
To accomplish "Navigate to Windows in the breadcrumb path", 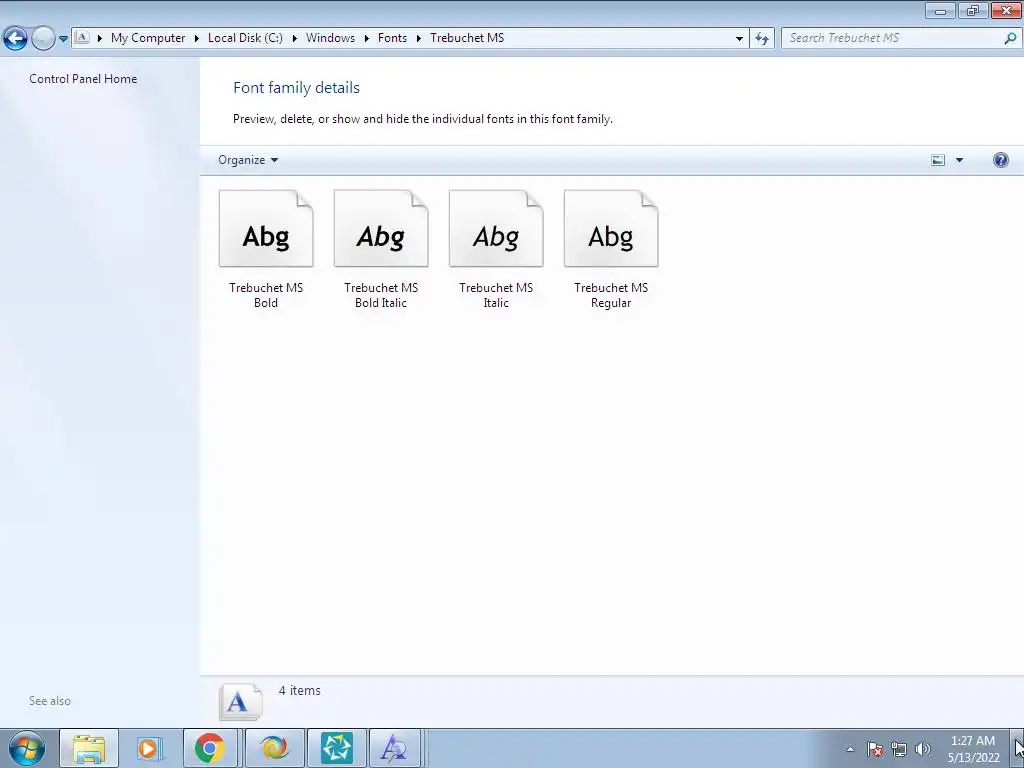I will (x=330, y=38).
